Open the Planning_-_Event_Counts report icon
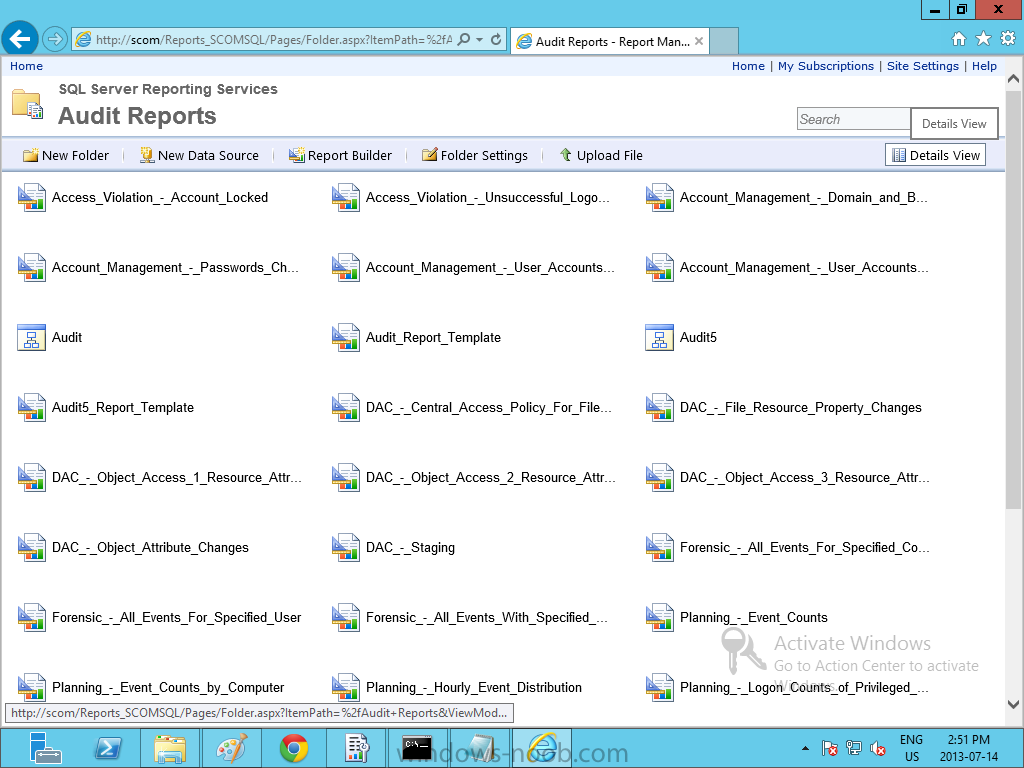This screenshot has height=768, width=1024. 659,618
